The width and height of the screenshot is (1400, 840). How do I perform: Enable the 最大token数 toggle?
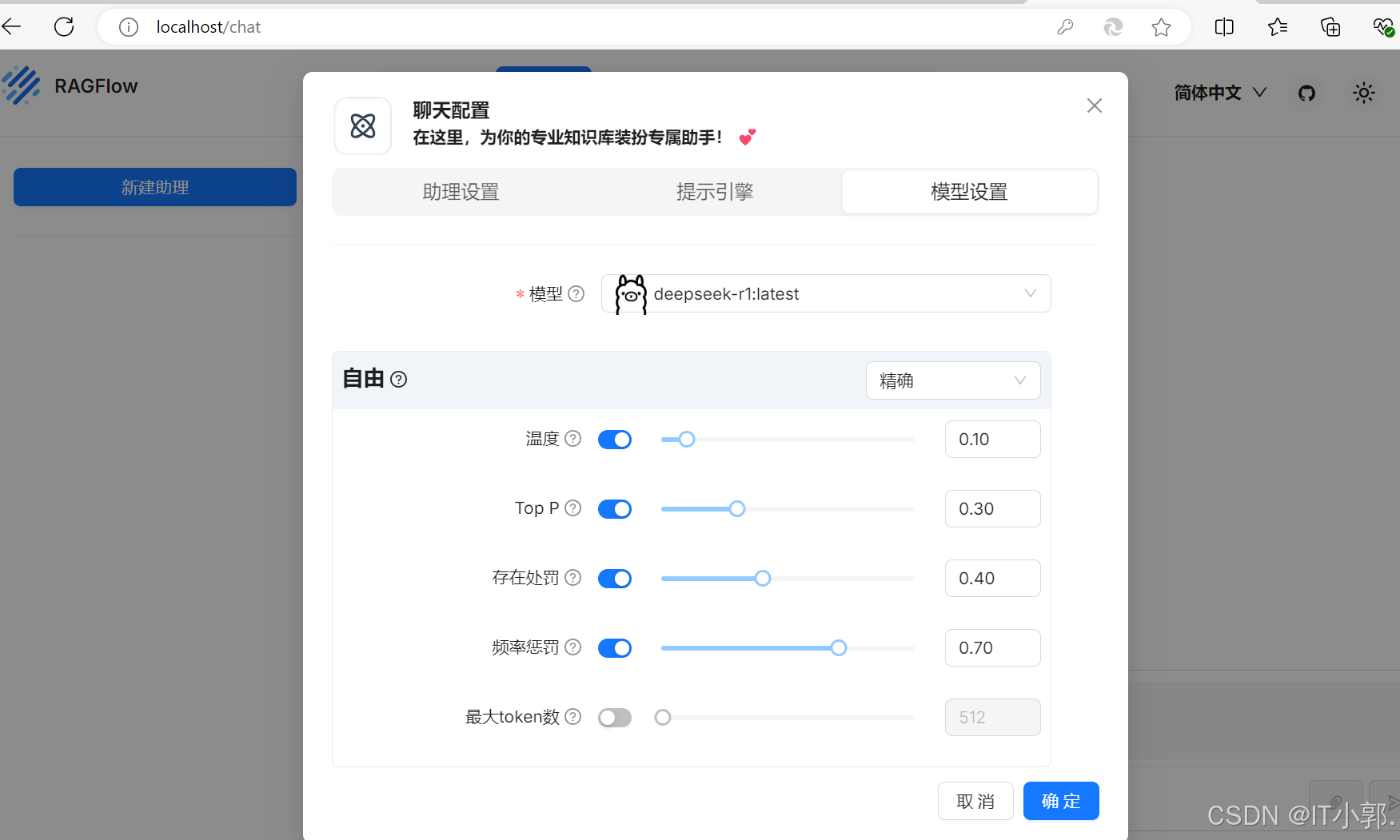tap(614, 717)
